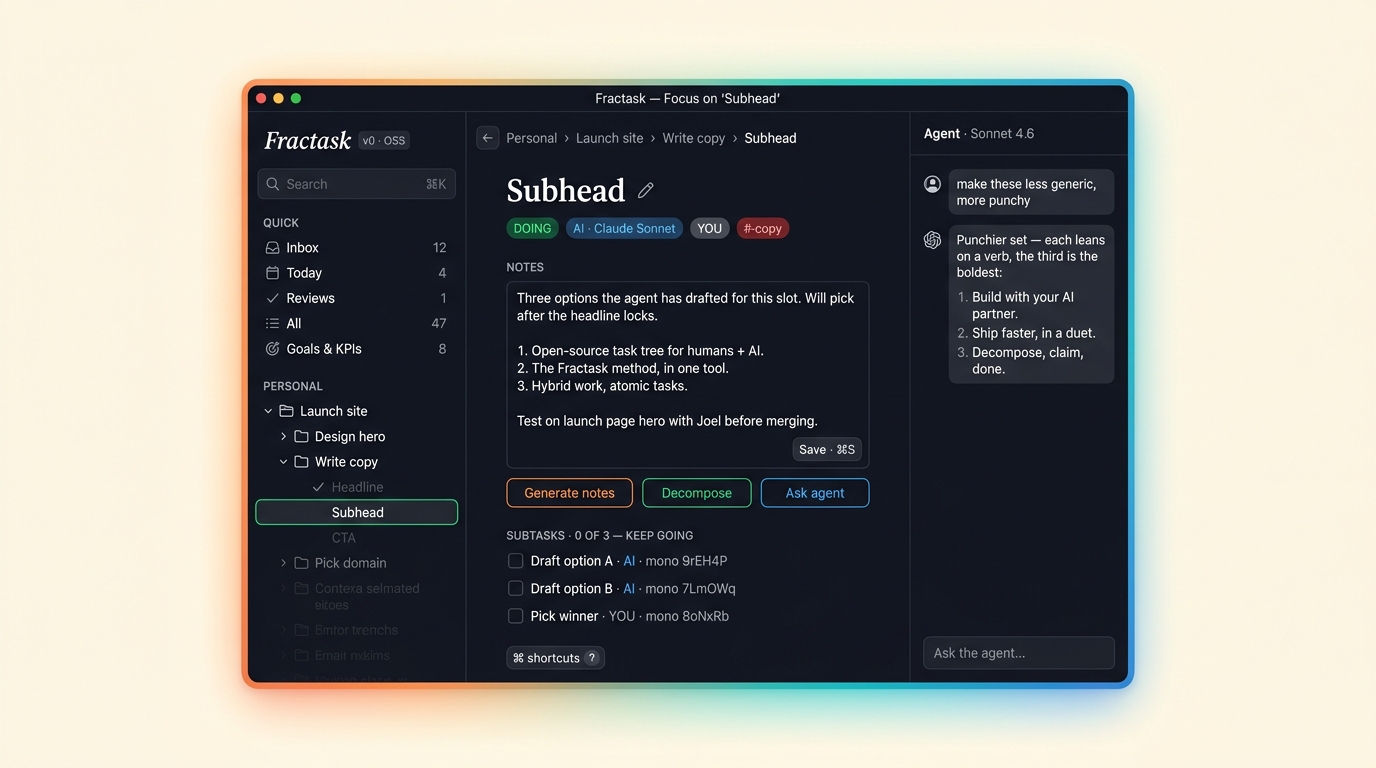Click the DOING status tag

pyautogui.click(x=532, y=228)
